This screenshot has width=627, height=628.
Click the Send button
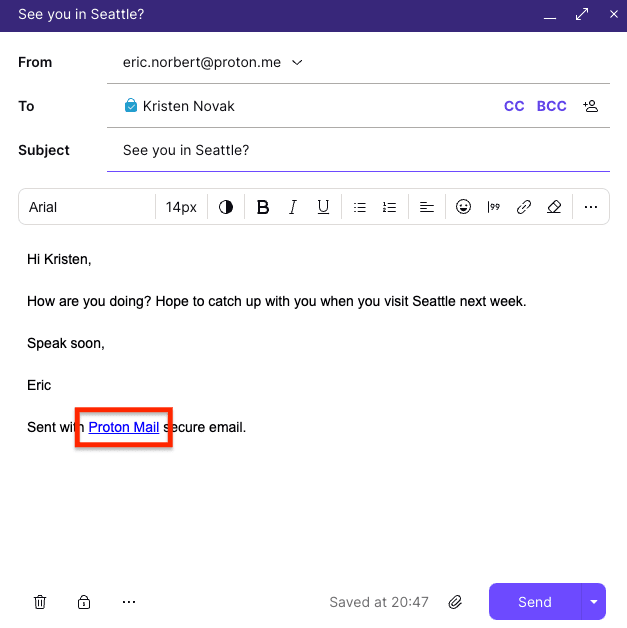(x=535, y=602)
